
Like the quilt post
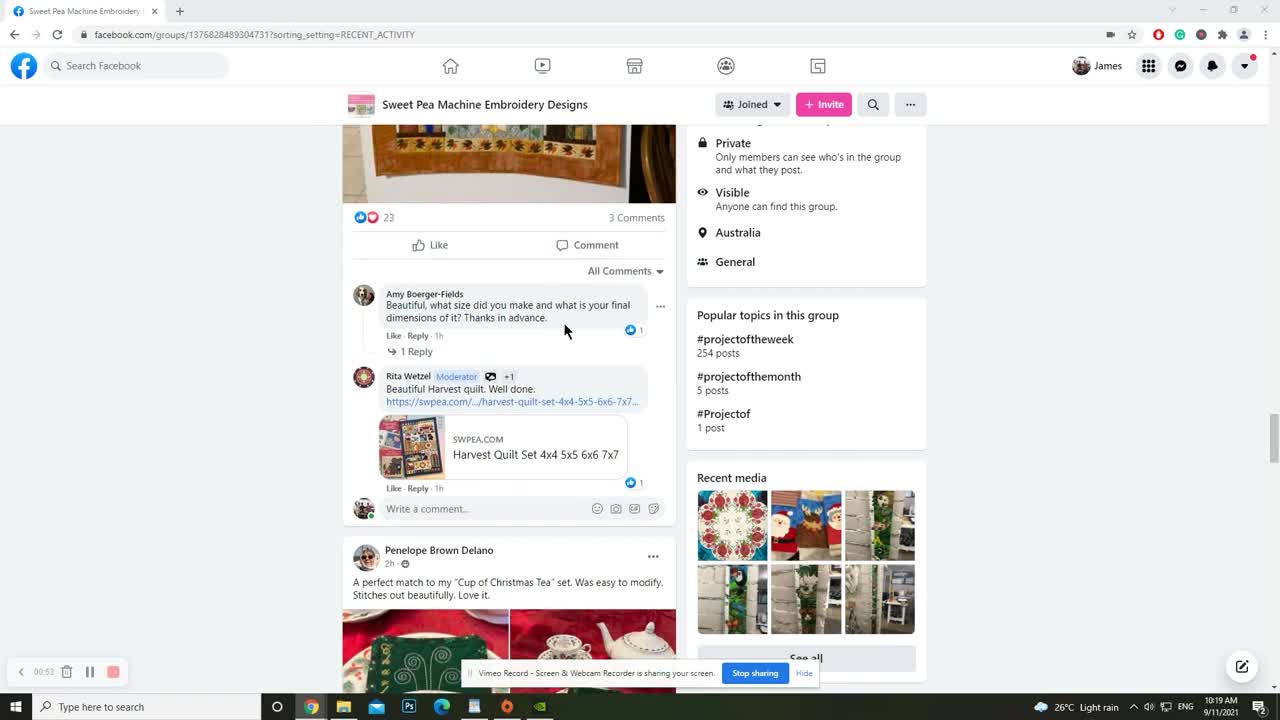pyautogui.click(x=430, y=245)
